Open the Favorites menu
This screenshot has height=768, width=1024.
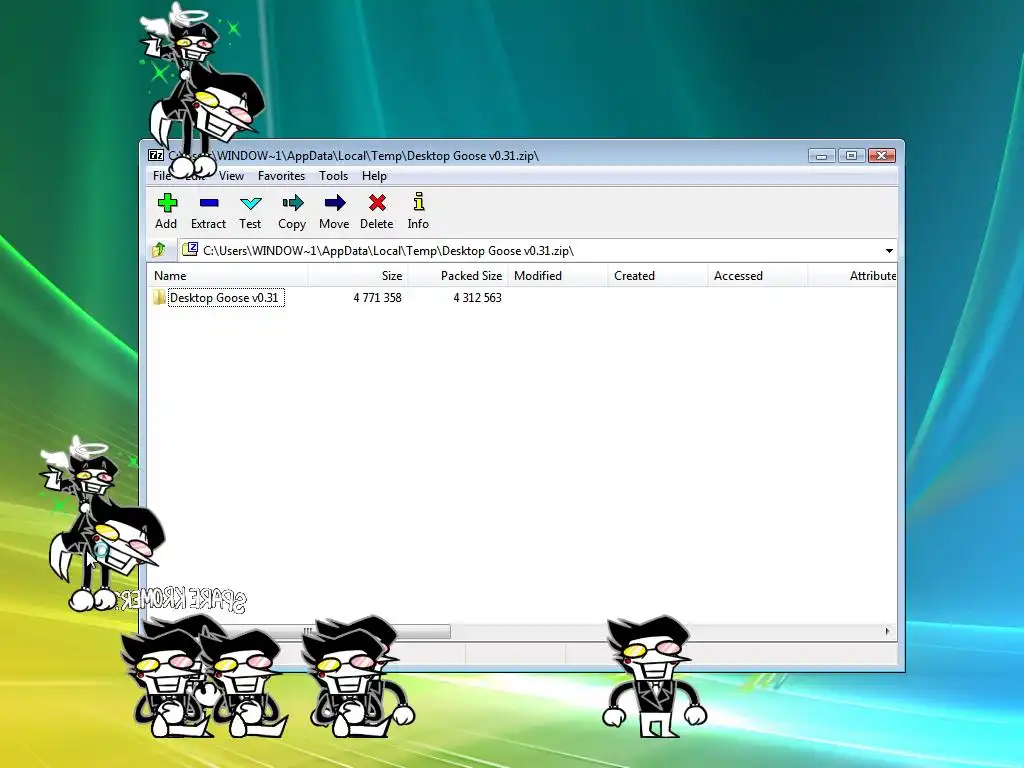pos(281,176)
